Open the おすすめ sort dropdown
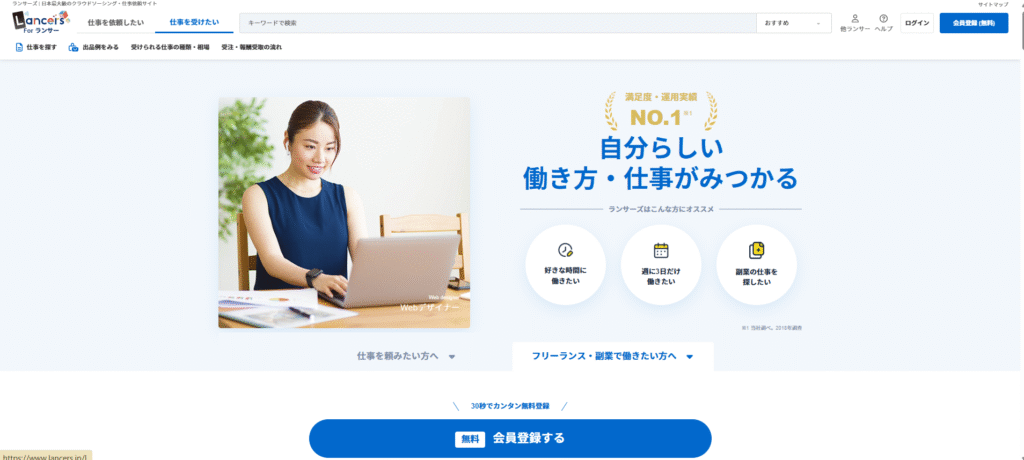 coord(793,23)
